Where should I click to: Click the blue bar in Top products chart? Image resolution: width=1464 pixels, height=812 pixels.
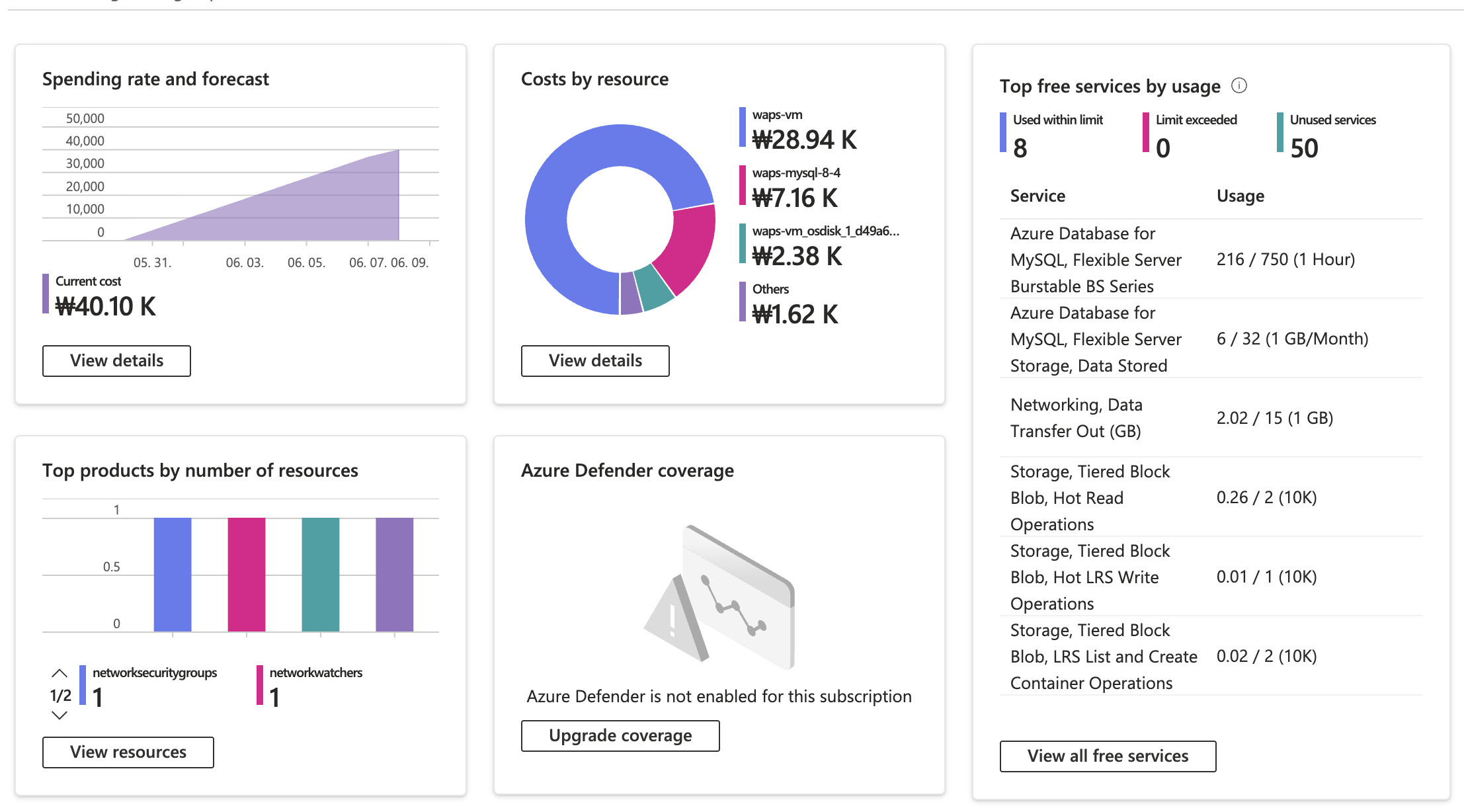coord(173,575)
